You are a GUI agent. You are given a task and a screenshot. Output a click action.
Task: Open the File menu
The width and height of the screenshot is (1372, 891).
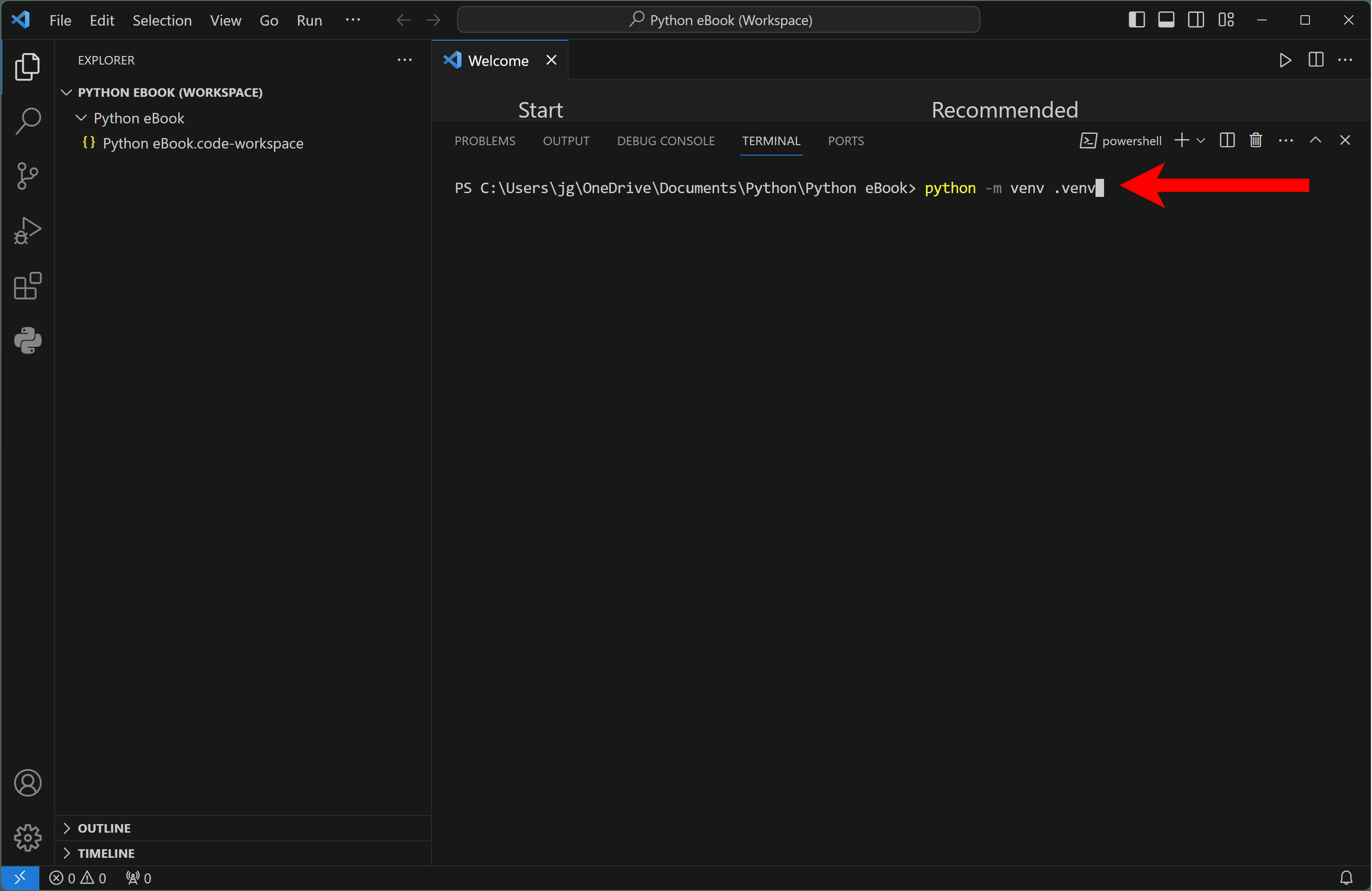pos(60,20)
